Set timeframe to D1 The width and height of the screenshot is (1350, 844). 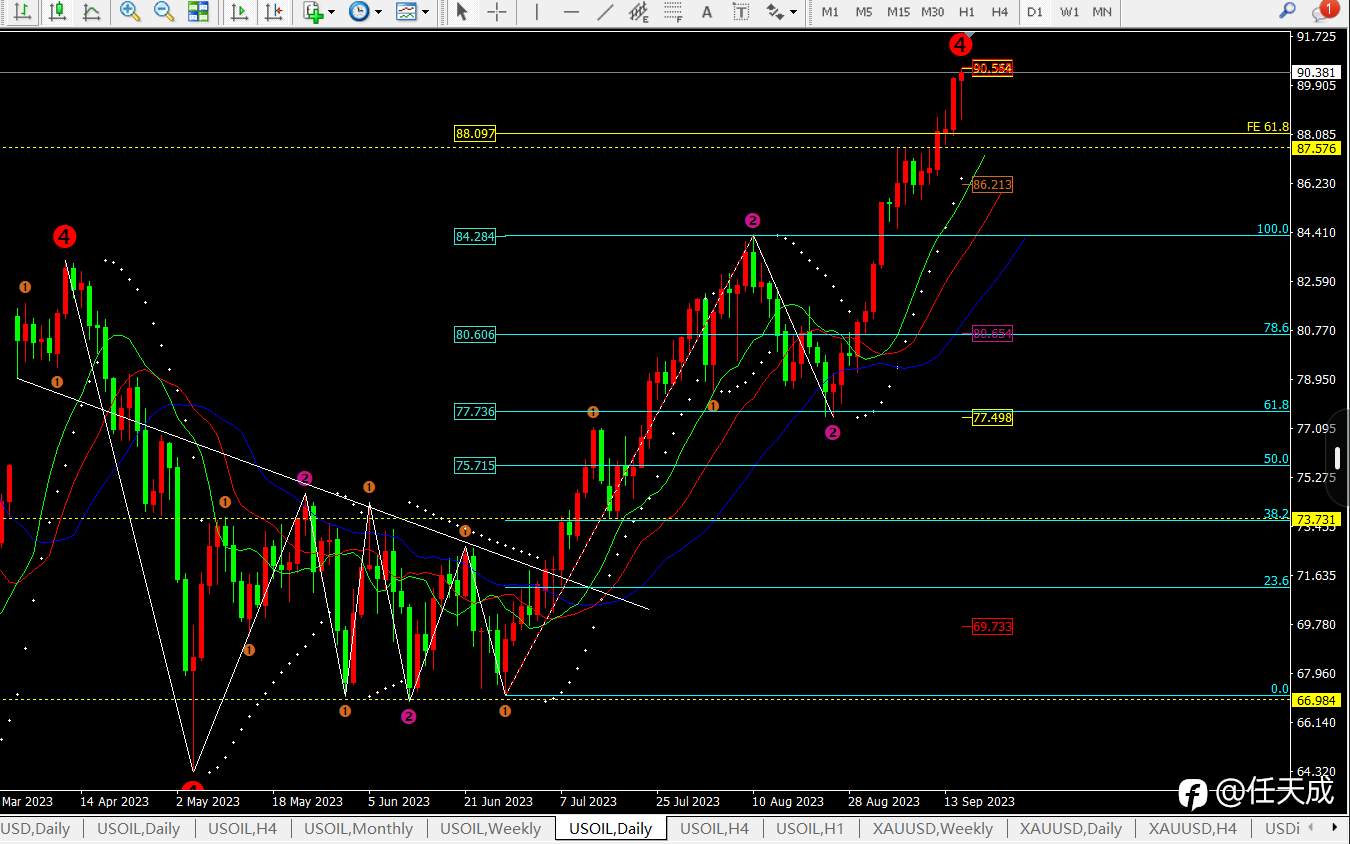pyautogui.click(x=1035, y=12)
